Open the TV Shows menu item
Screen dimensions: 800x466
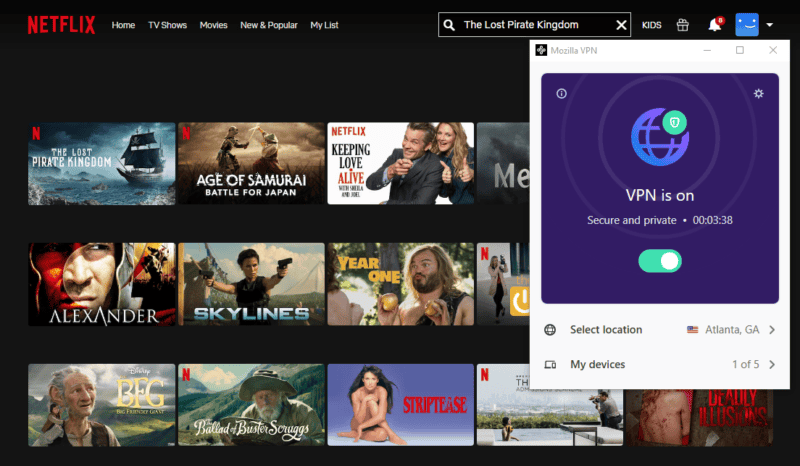[167, 25]
